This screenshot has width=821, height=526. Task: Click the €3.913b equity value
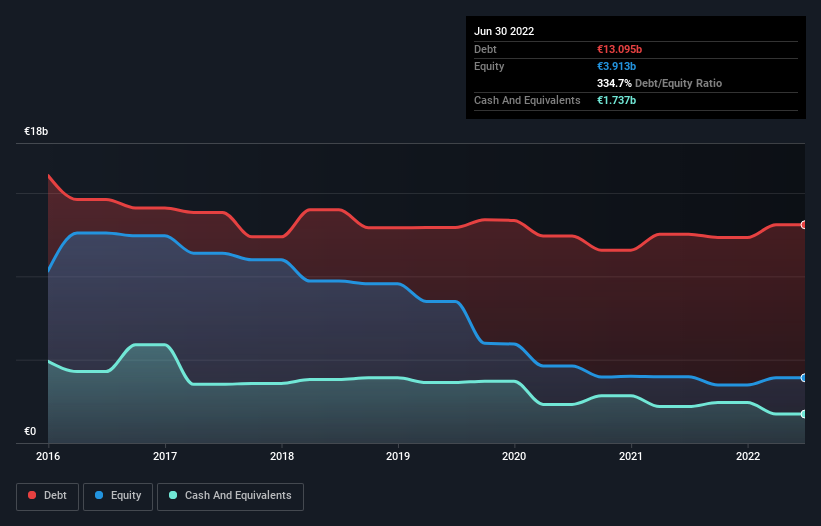click(616, 66)
